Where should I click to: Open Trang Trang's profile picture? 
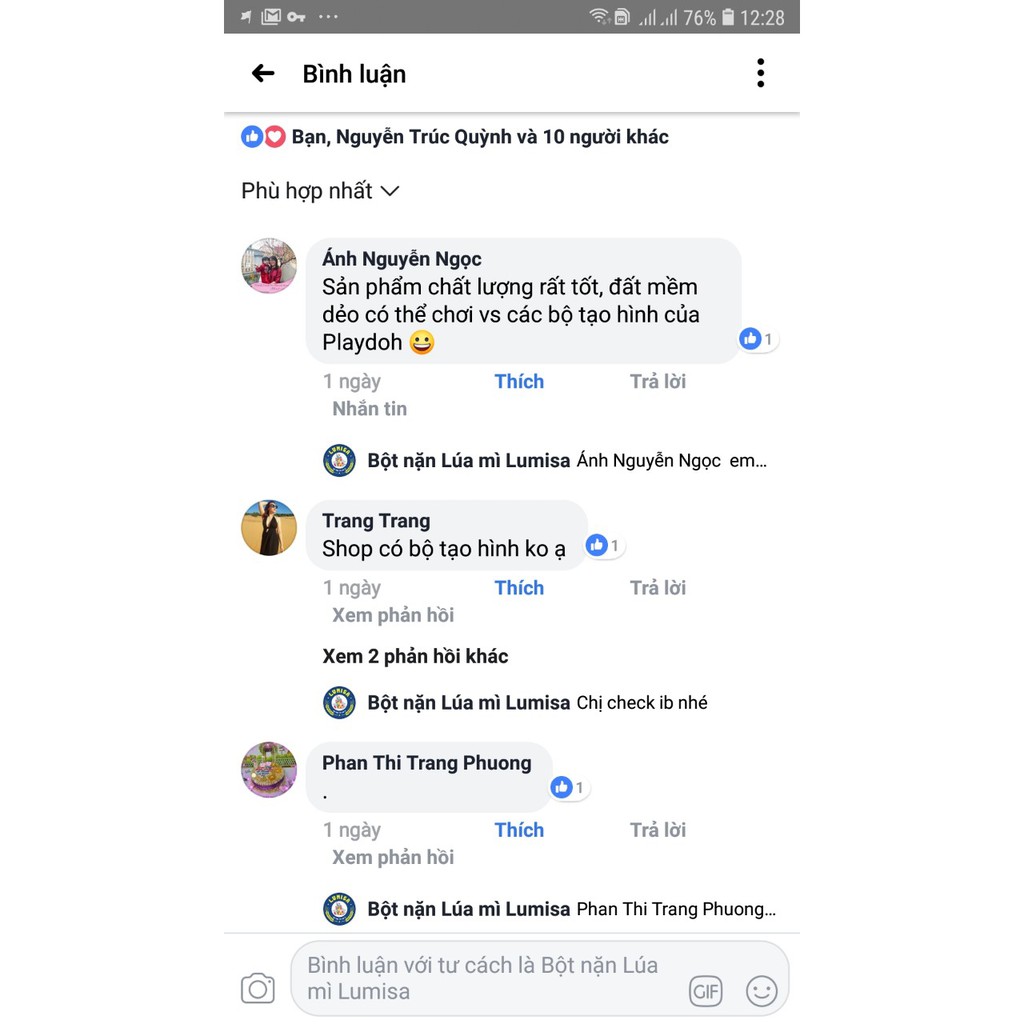[269, 528]
